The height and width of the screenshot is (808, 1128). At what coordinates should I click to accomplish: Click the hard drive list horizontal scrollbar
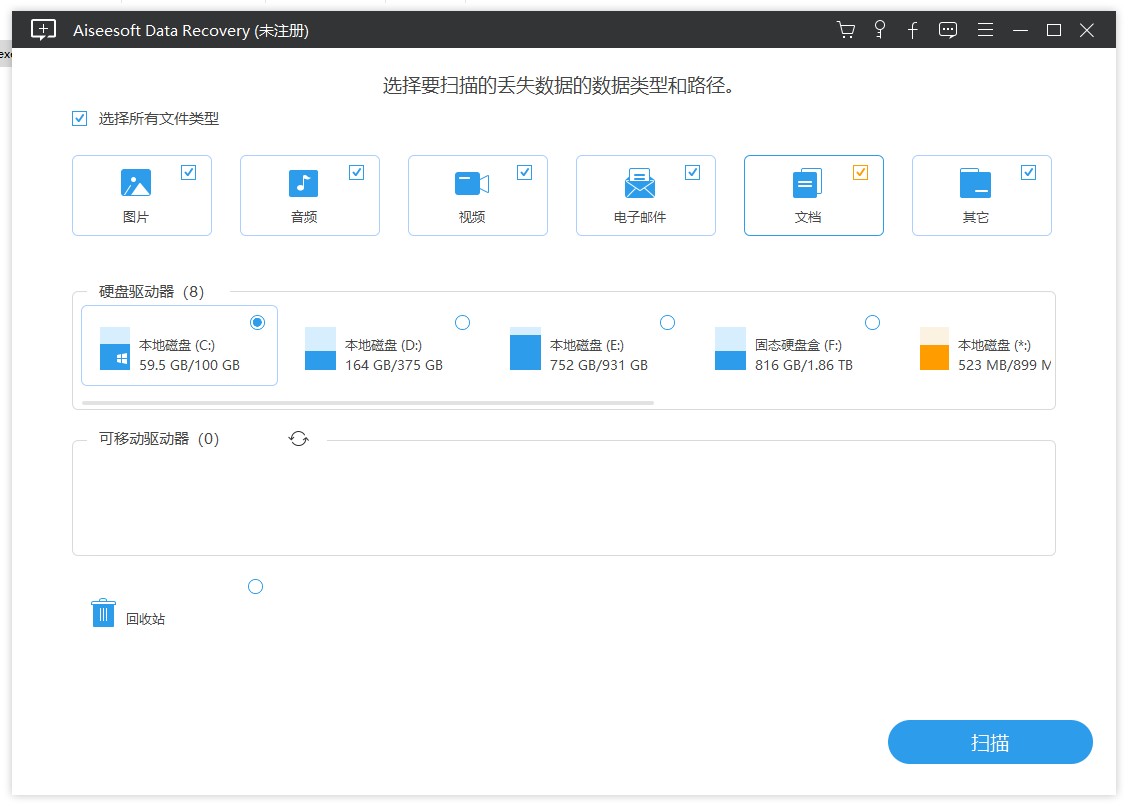click(368, 403)
